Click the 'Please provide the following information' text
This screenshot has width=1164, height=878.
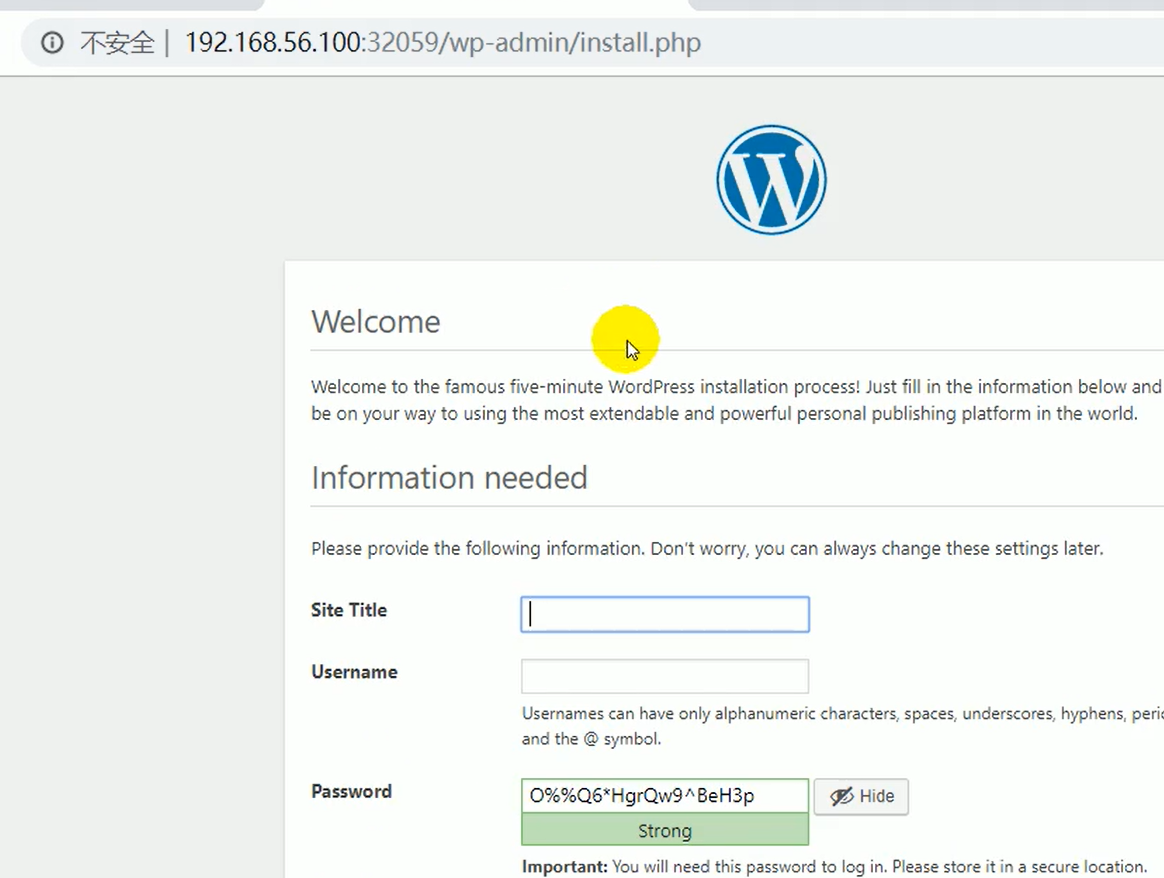(x=707, y=548)
